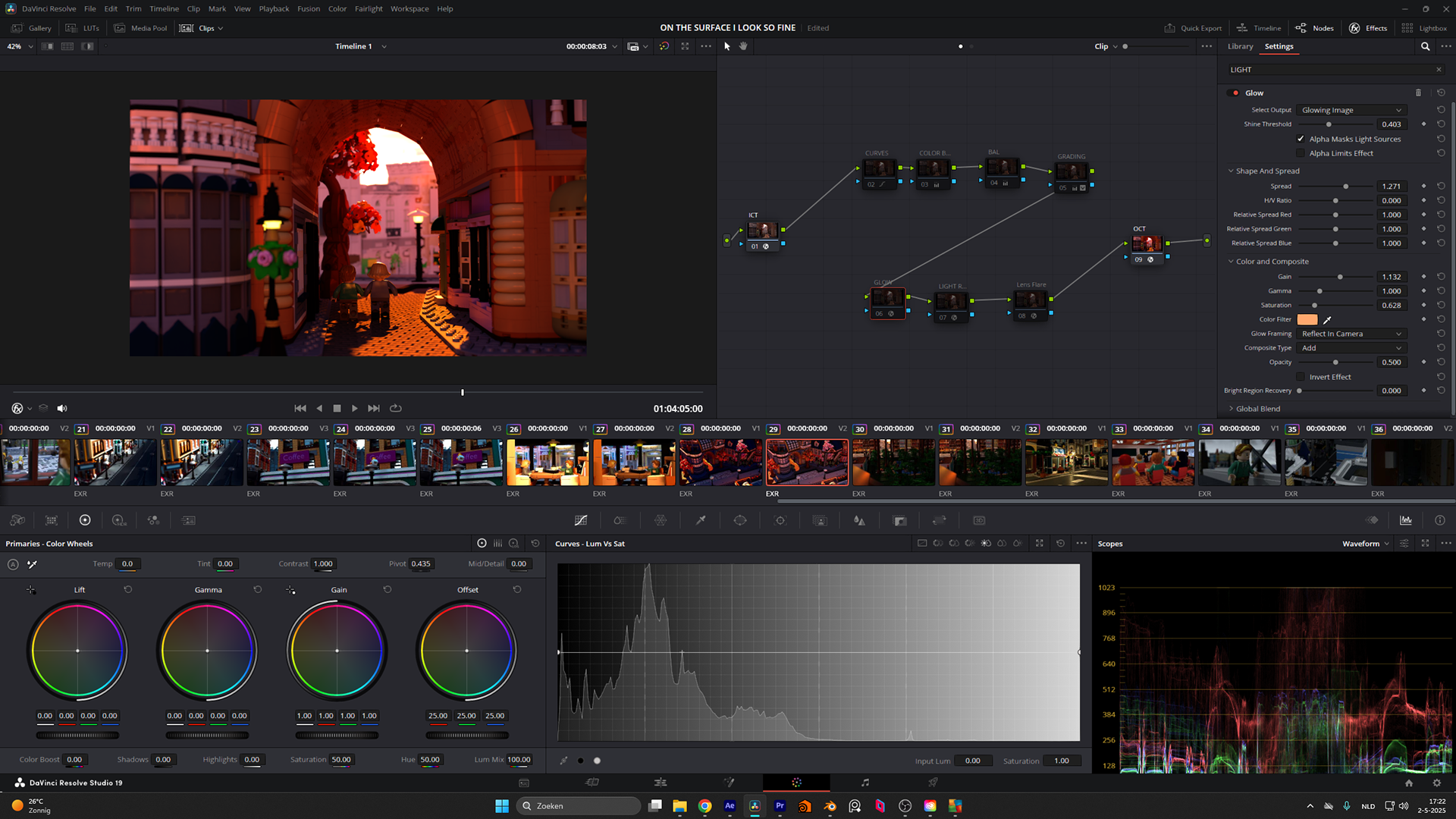Click the Color Filter eyedropper icon
The width and height of the screenshot is (1456, 819).
click(x=1327, y=320)
